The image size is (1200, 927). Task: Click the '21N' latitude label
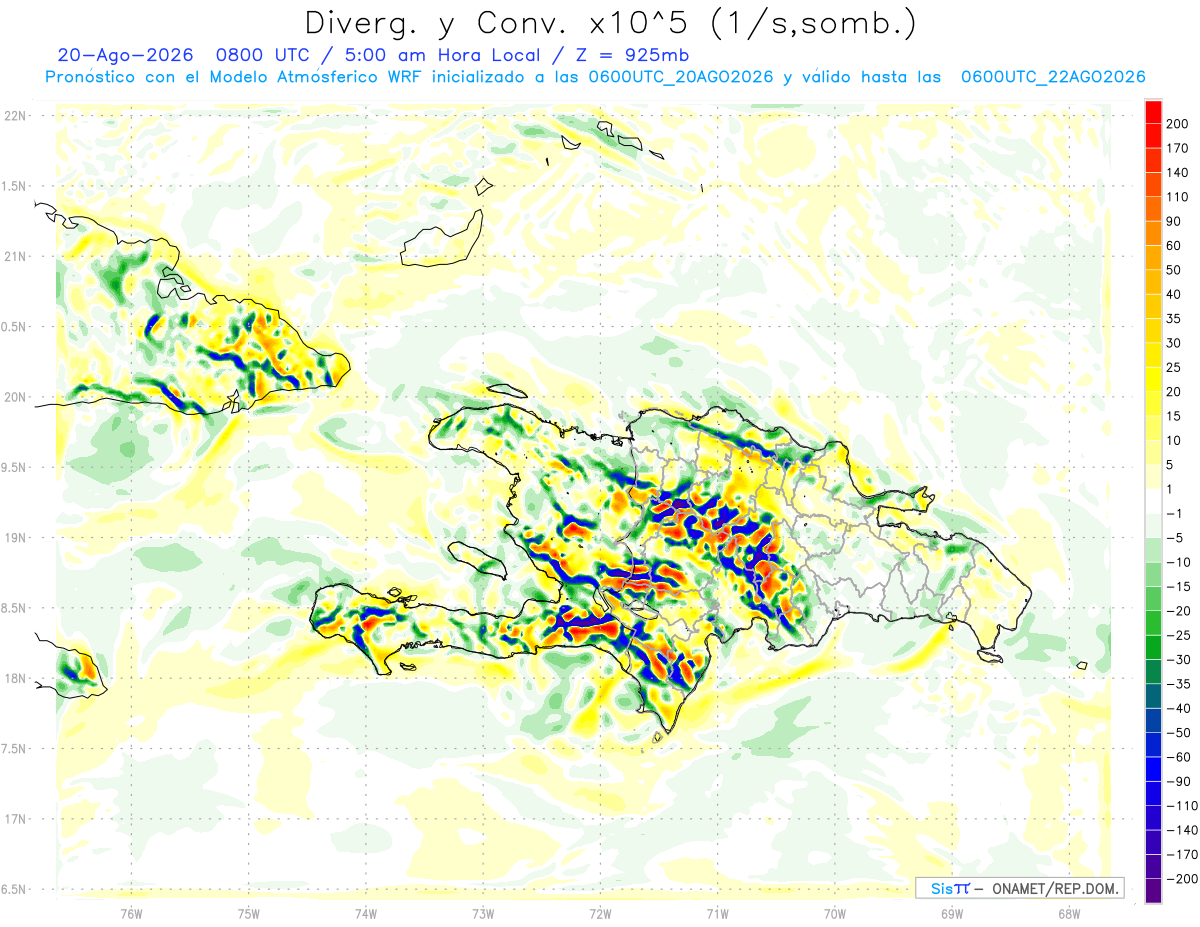[x=14, y=256]
